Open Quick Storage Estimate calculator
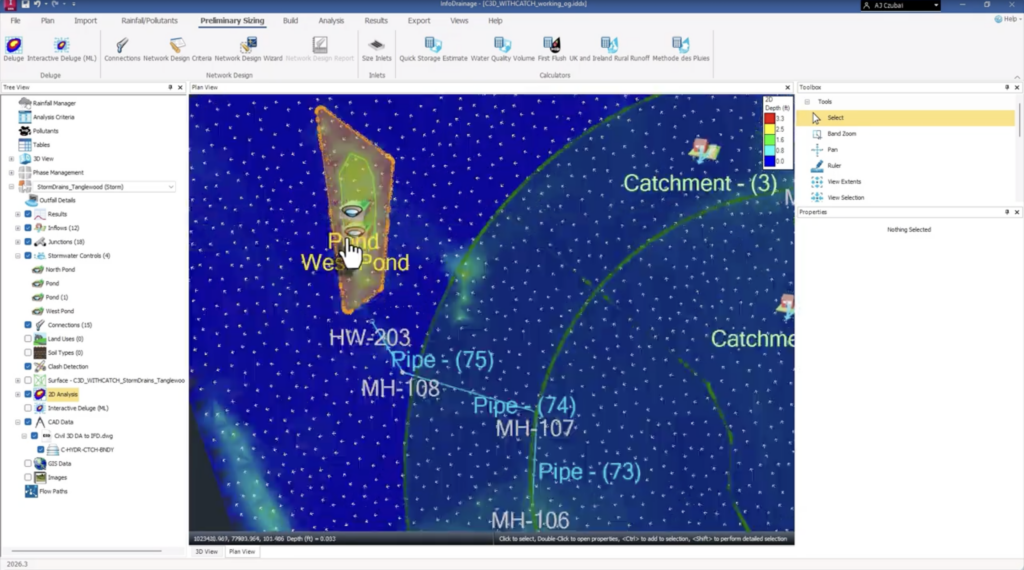 pos(433,50)
